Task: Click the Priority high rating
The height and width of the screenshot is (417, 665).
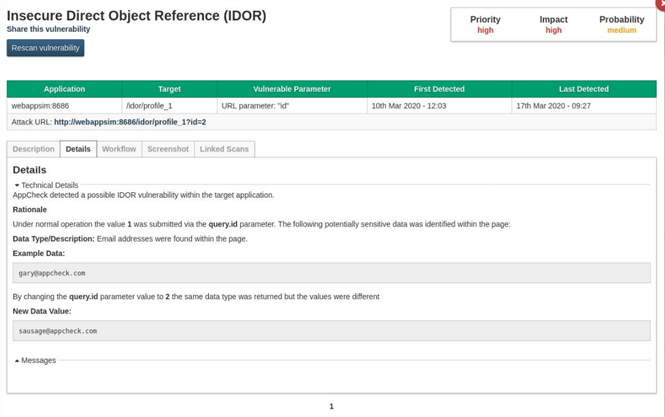Action: pos(485,30)
